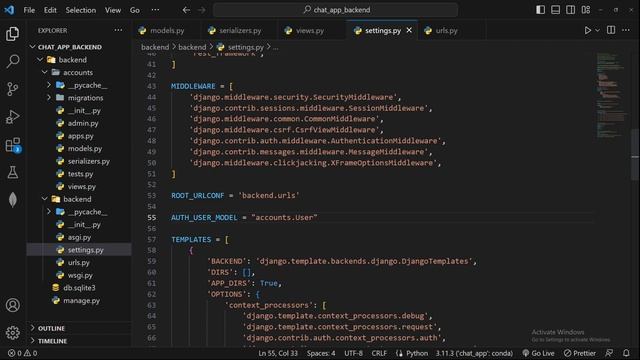Open asgi.py in the explorer

coord(79,237)
